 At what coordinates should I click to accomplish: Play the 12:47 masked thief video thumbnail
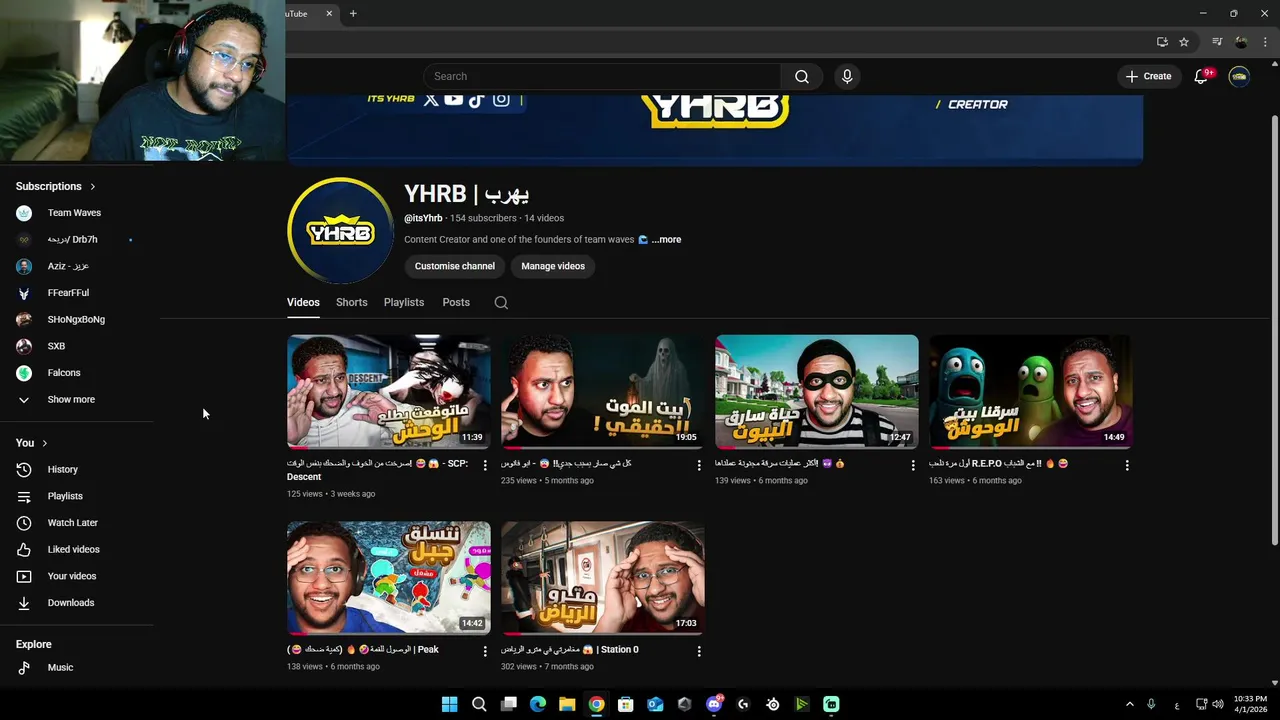[x=817, y=391]
